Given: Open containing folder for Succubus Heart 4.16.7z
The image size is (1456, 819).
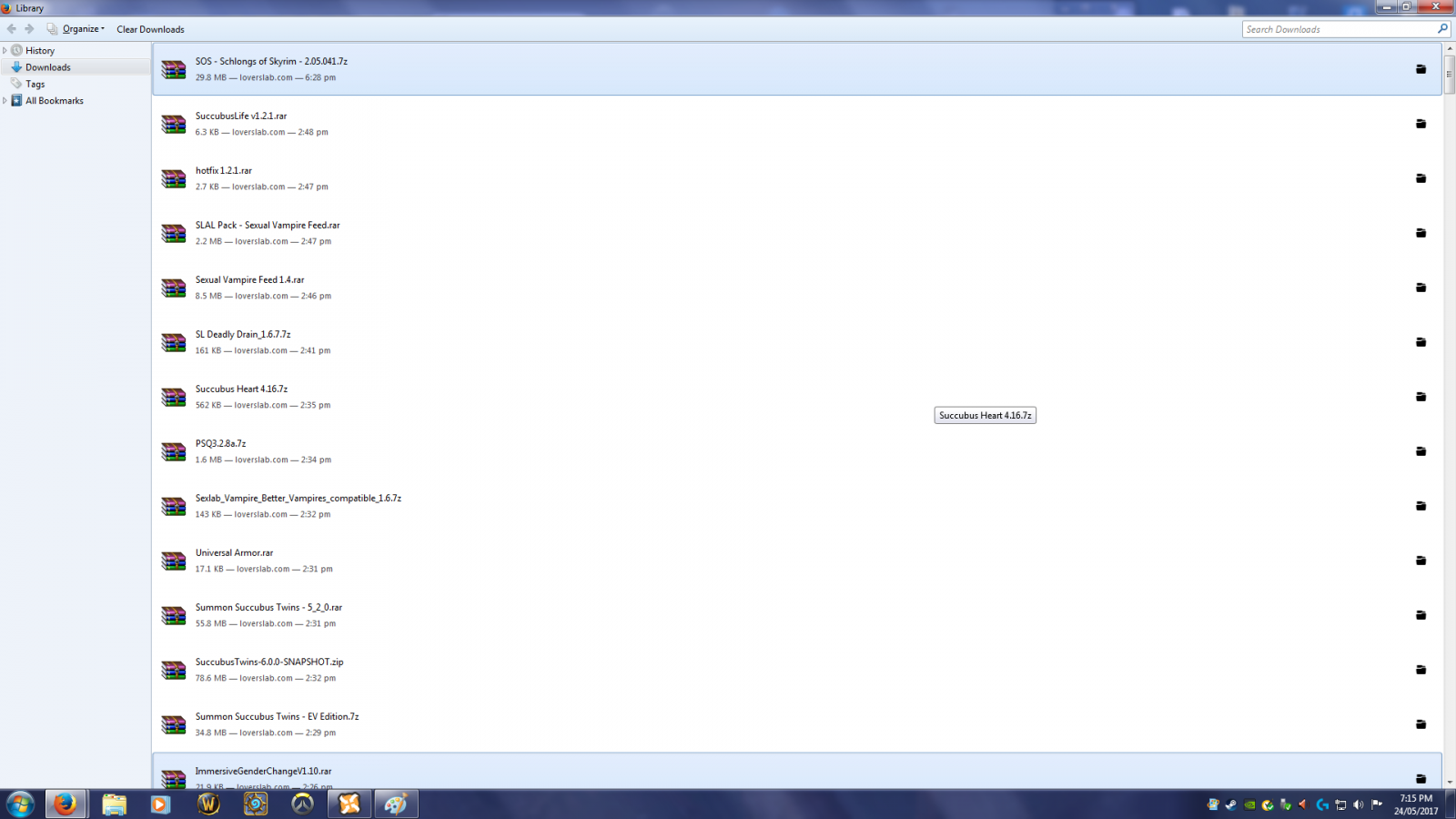Looking at the screenshot, I should (x=1421, y=397).
